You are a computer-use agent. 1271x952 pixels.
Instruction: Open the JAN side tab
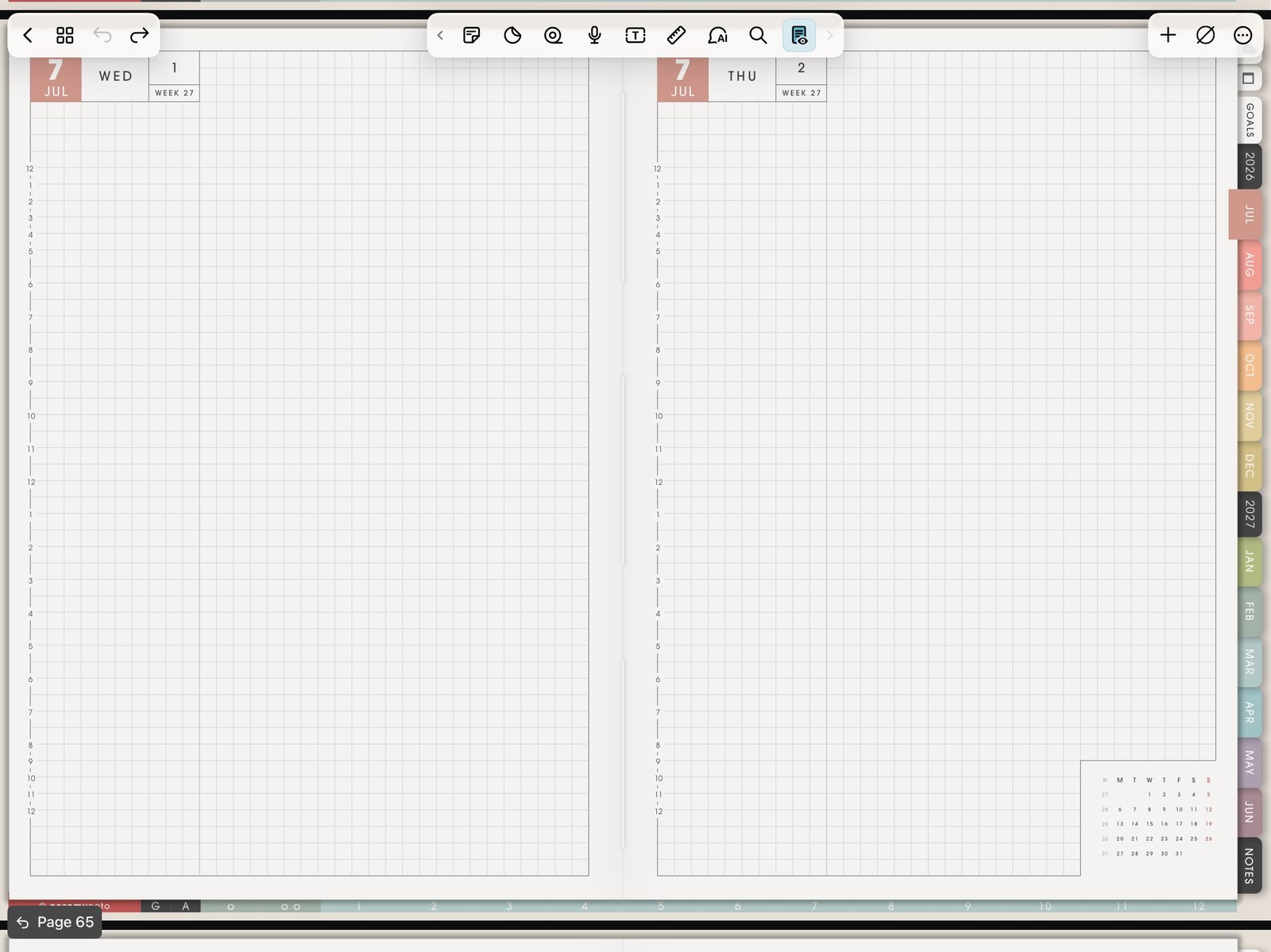(1250, 561)
